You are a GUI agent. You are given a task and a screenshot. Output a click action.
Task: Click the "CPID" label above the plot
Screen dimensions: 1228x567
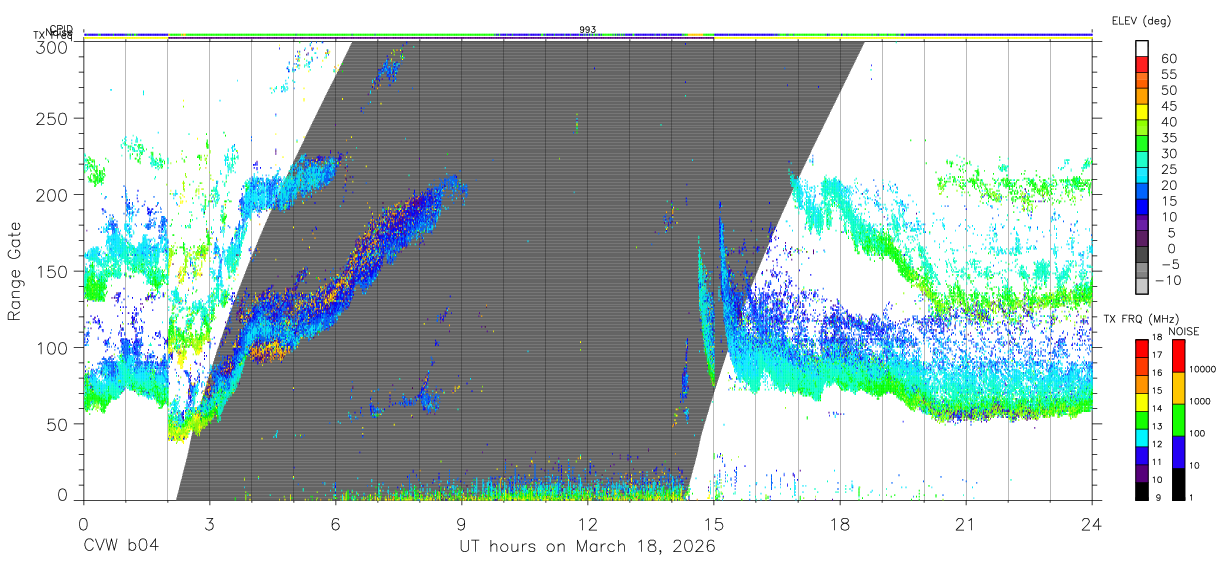62,30
